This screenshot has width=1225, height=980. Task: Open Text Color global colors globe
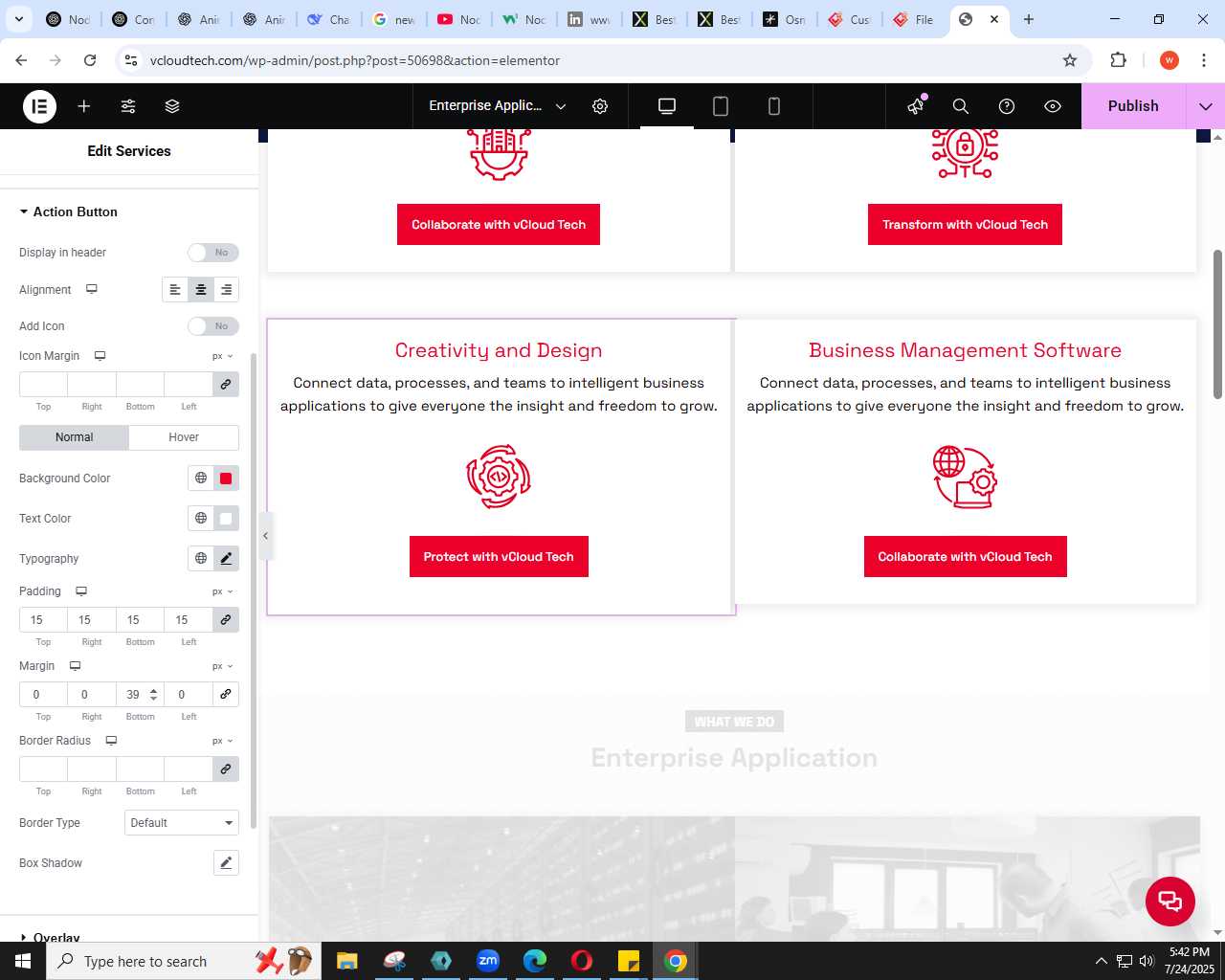click(x=201, y=519)
